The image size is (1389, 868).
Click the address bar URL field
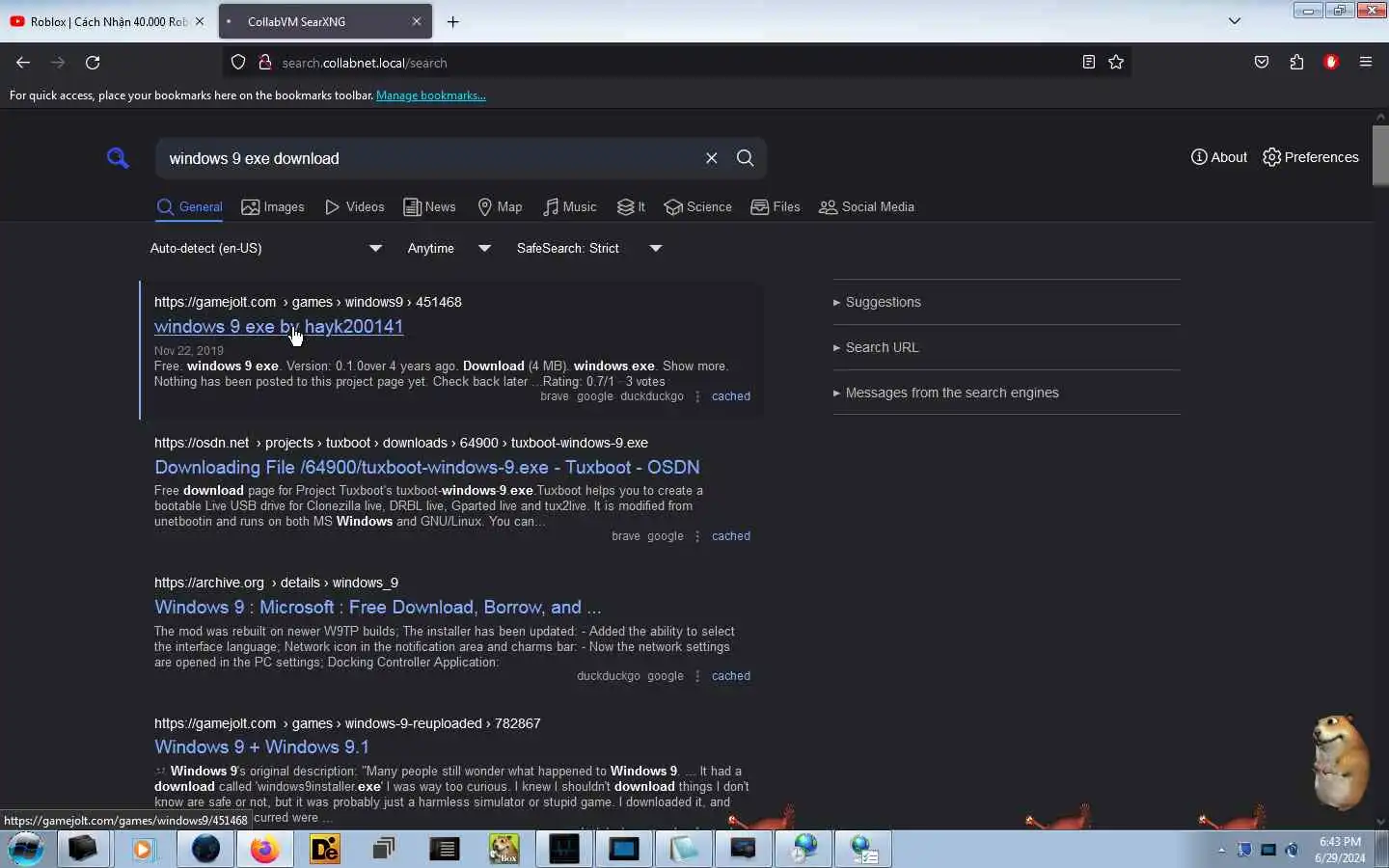tap(675, 63)
